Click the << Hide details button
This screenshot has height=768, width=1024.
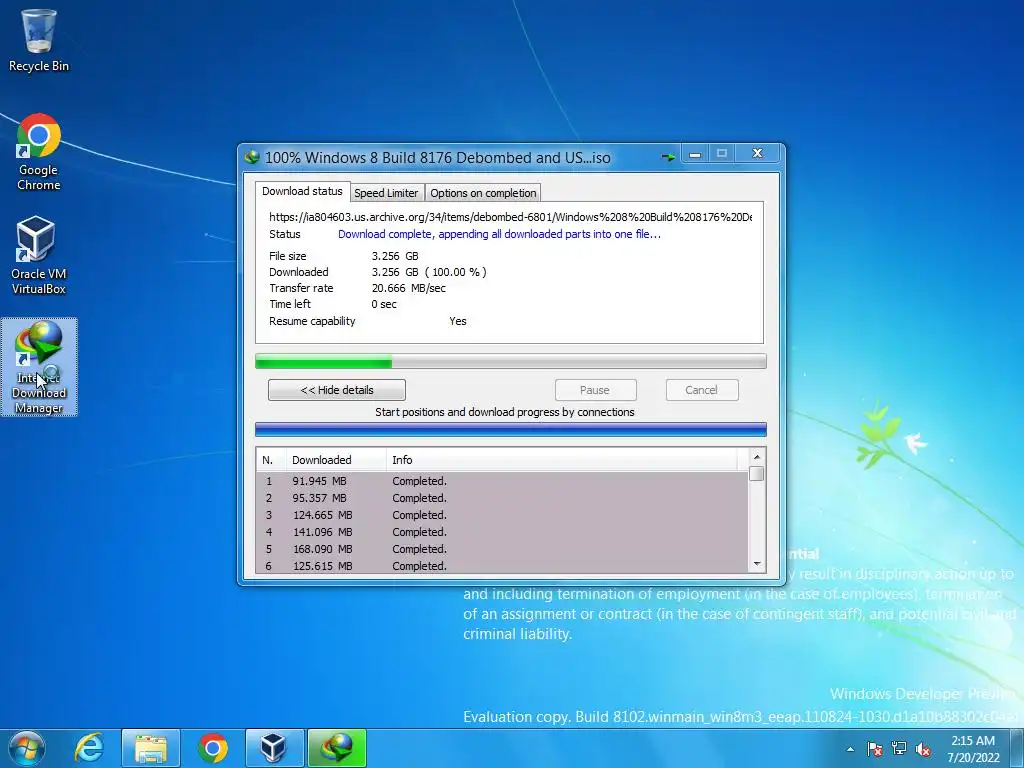(337, 390)
